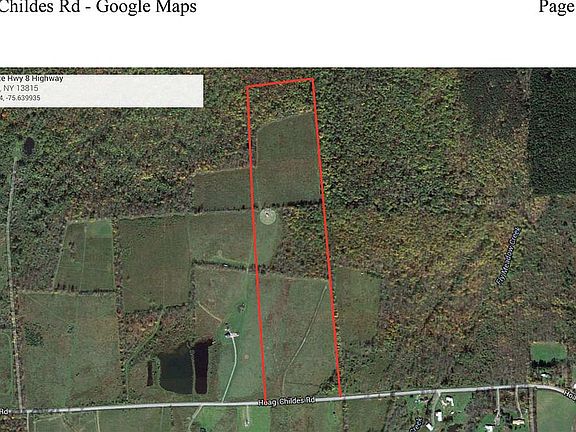Click the small oval pond in forest
This screenshot has width=576, height=432.
(29, 146)
